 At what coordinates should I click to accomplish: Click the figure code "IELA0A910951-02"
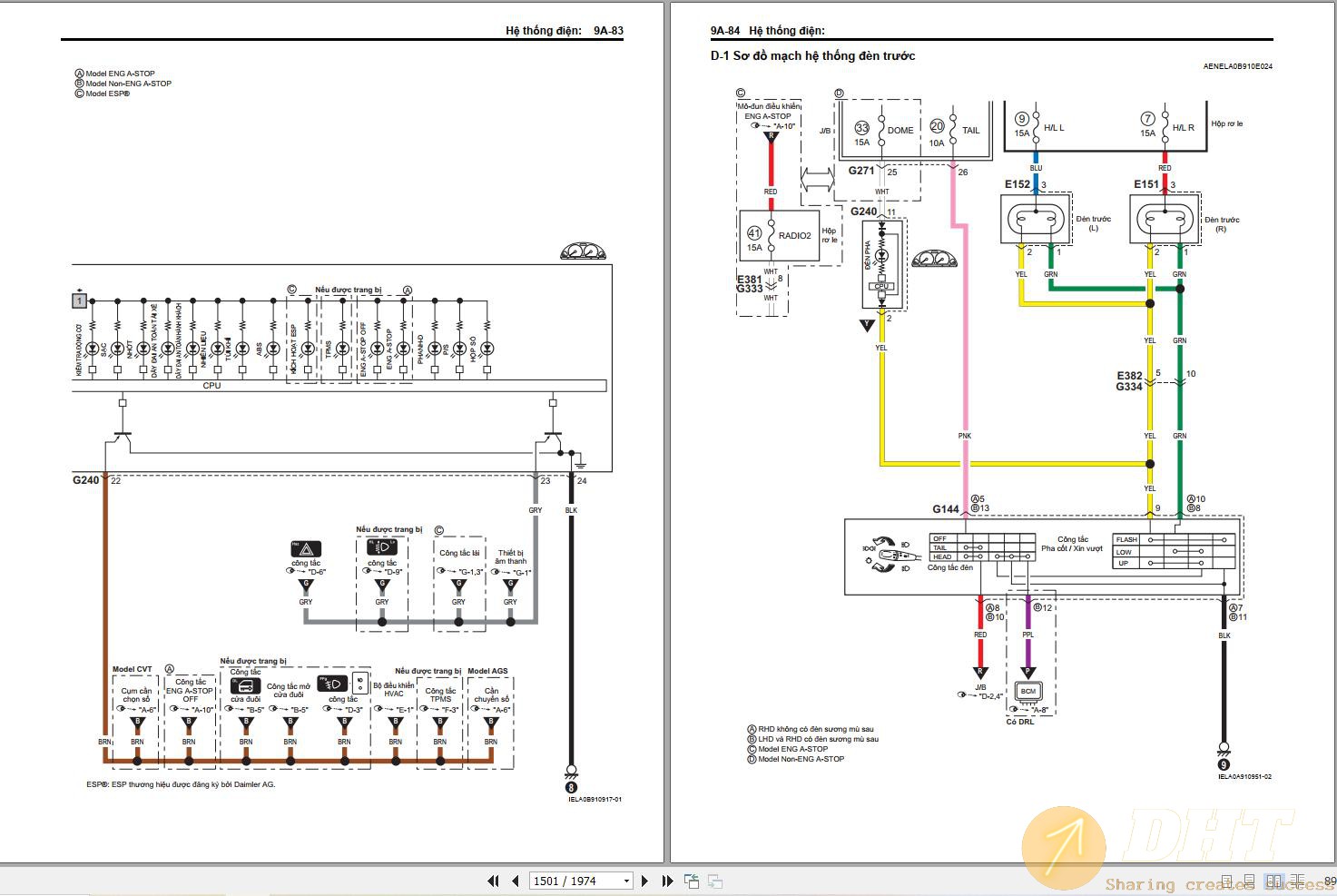pyautogui.click(x=1244, y=776)
